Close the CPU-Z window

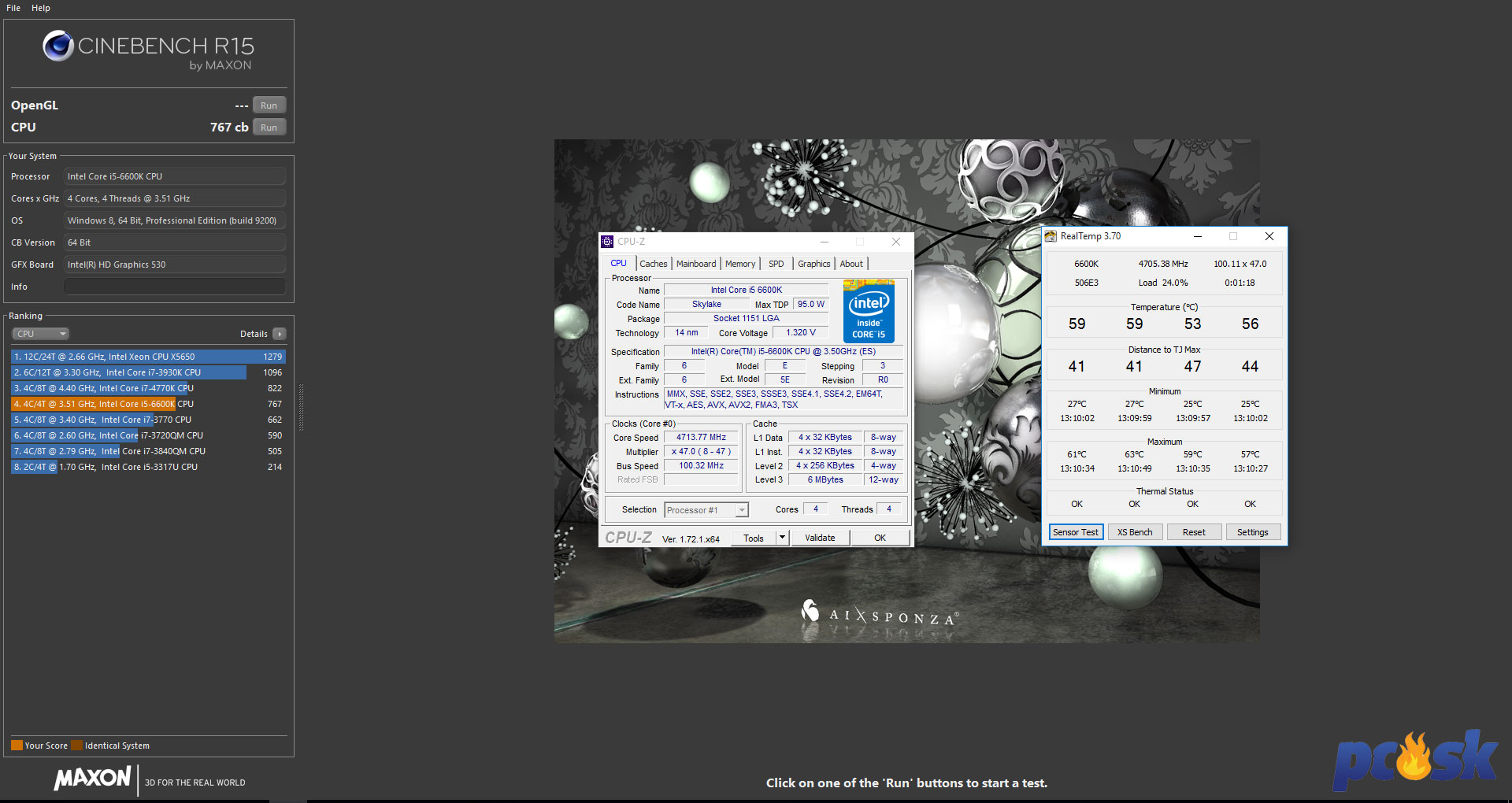(896, 242)
